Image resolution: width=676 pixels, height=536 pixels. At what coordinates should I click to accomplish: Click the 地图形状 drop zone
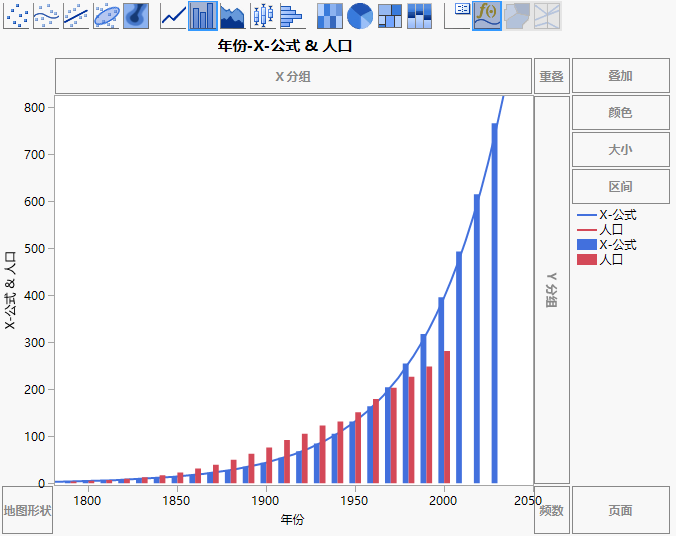click(x=27, y=510)
